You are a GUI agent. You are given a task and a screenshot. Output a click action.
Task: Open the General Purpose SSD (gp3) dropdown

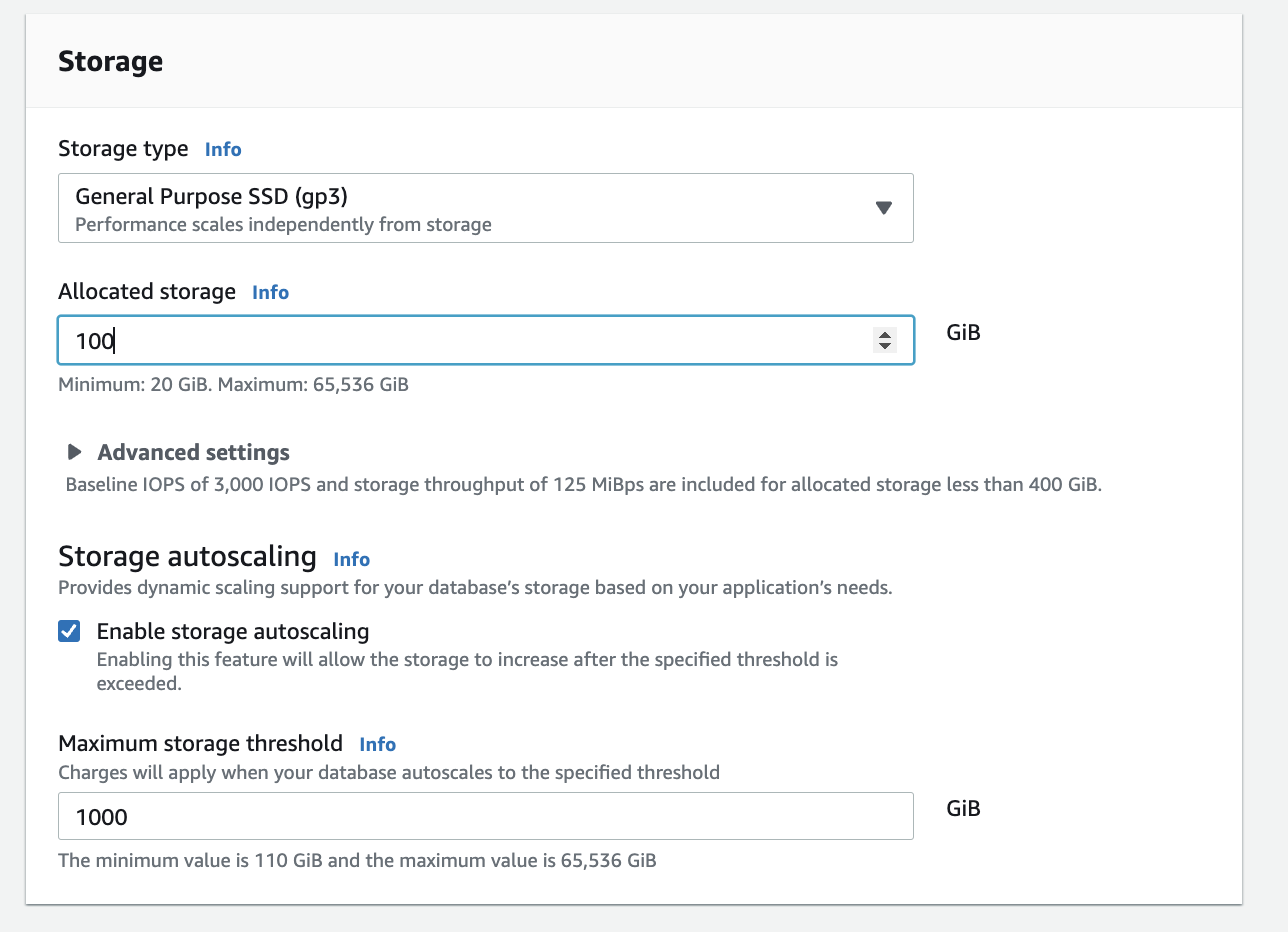[x=485, y=208]
